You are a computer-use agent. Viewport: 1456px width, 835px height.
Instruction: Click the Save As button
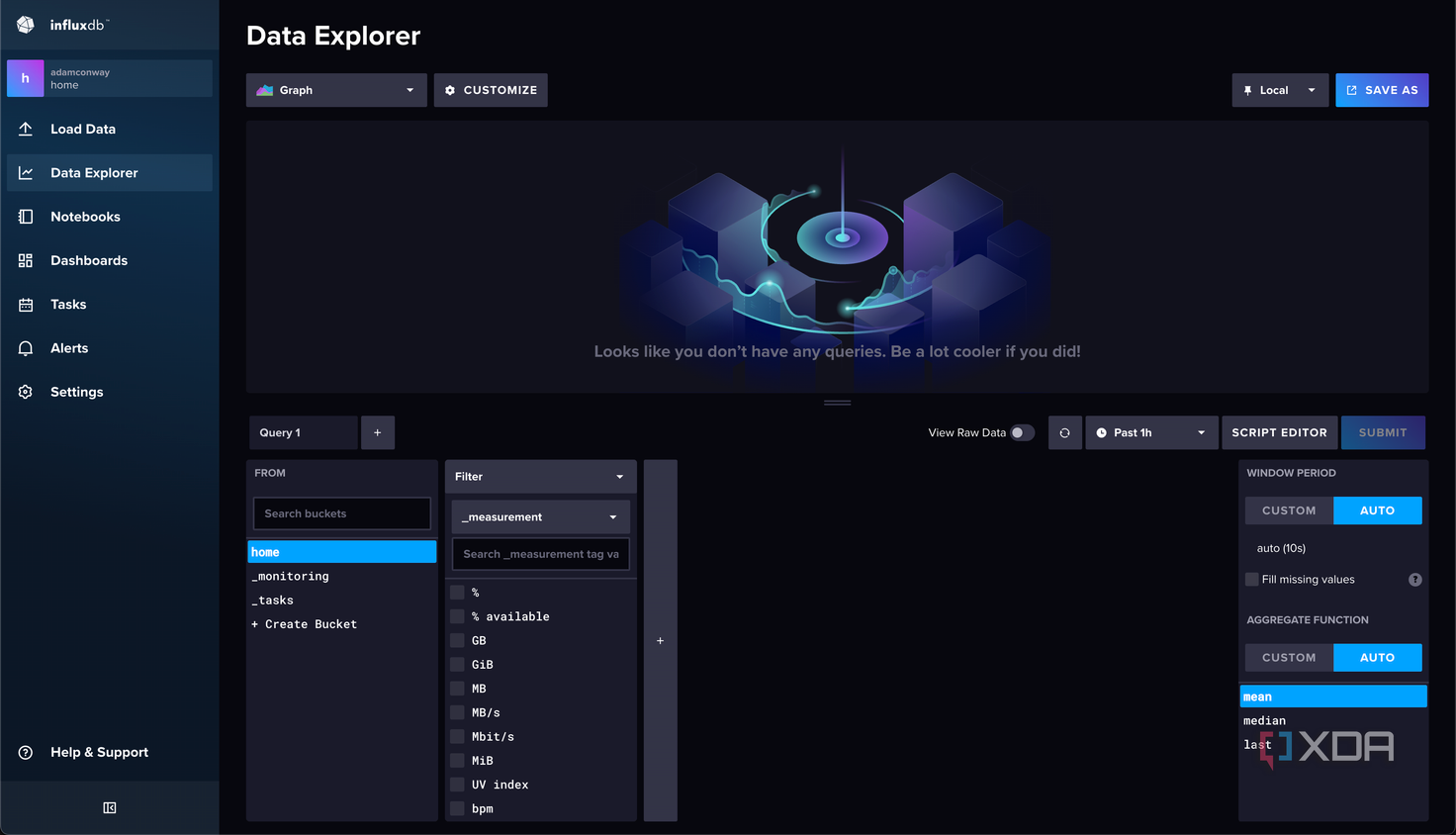[x=1382, y=90]
